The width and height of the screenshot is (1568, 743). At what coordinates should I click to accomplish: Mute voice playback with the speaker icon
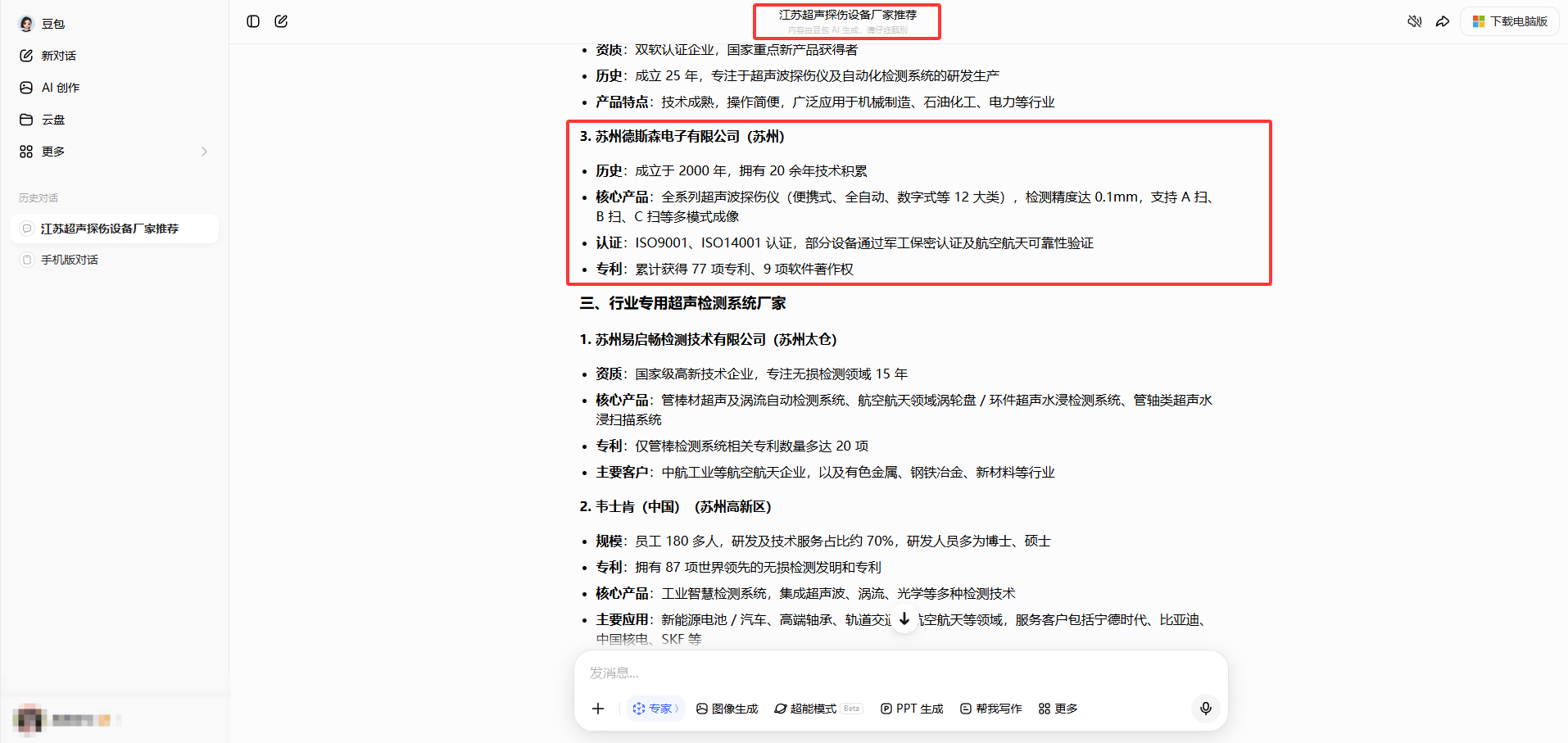click(x=1414, y=21)
